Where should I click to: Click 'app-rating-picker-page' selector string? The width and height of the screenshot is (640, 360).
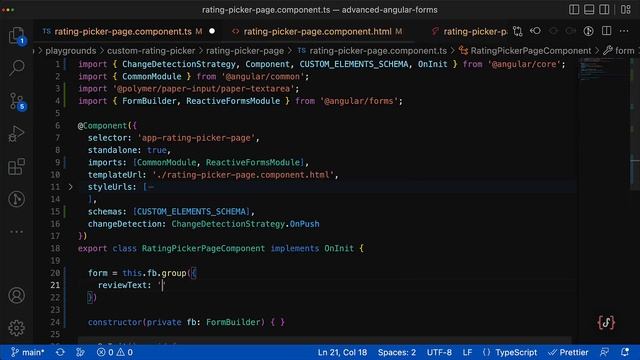click(x=196, y=138)
